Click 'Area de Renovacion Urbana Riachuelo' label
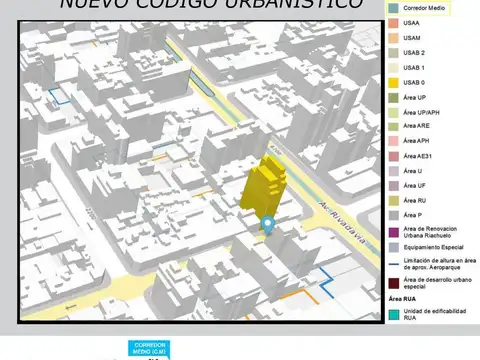This screenshot has height=360, width=480. [x=430, y=232]
